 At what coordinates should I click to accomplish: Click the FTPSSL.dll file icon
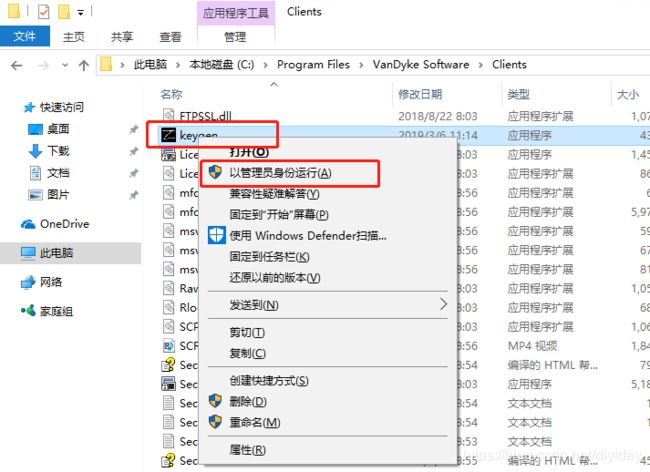169,115
